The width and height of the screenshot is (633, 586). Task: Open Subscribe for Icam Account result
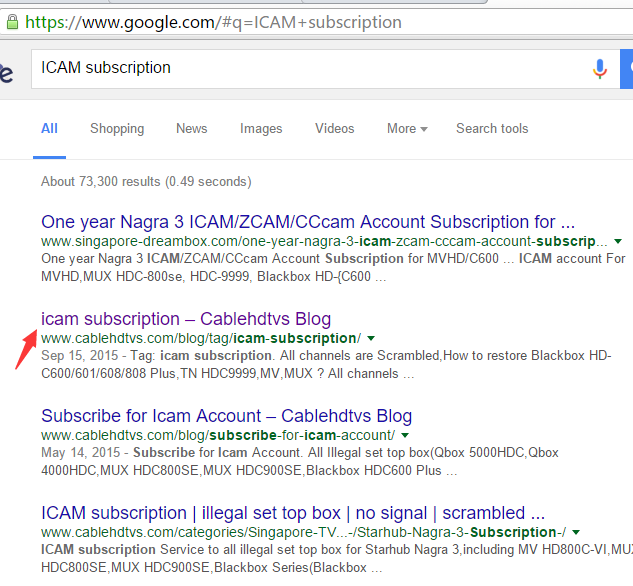pyautogui.click(x=226, y=416)
